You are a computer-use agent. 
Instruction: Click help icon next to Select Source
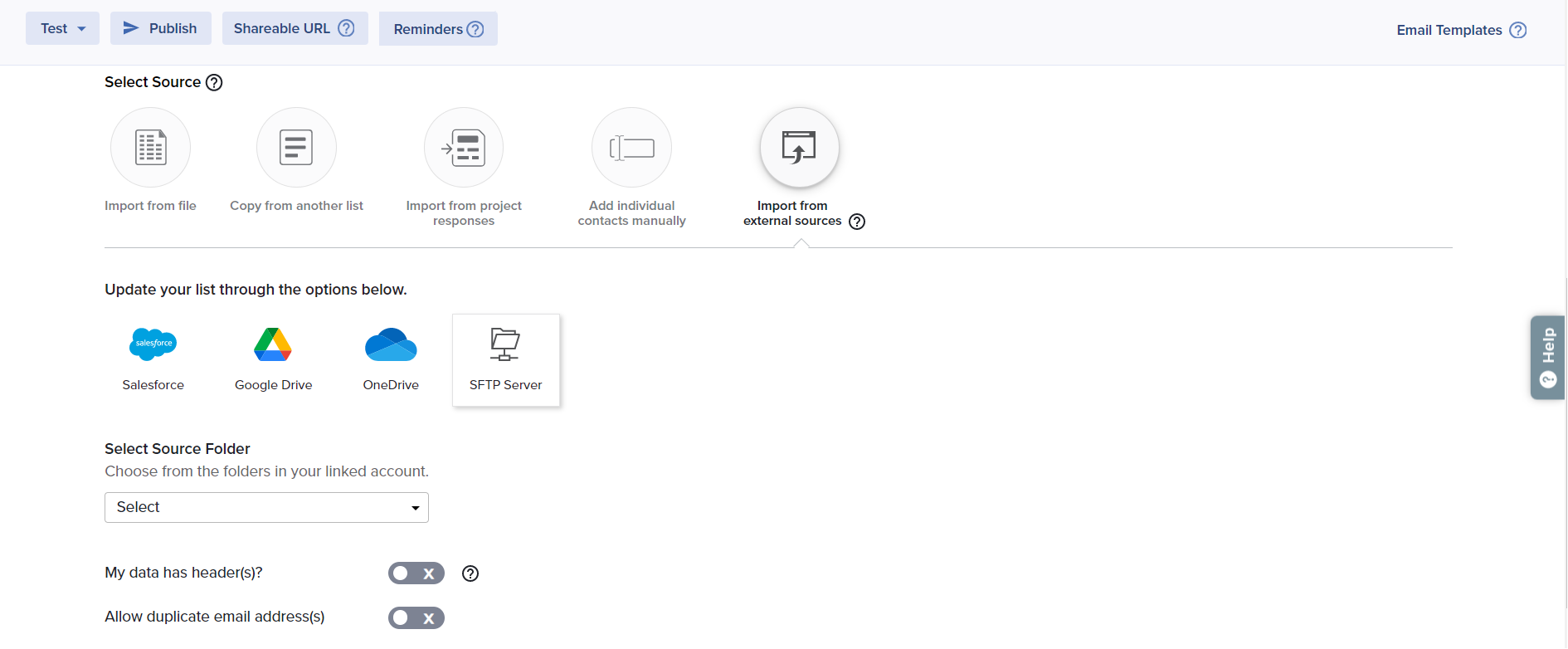214,82
